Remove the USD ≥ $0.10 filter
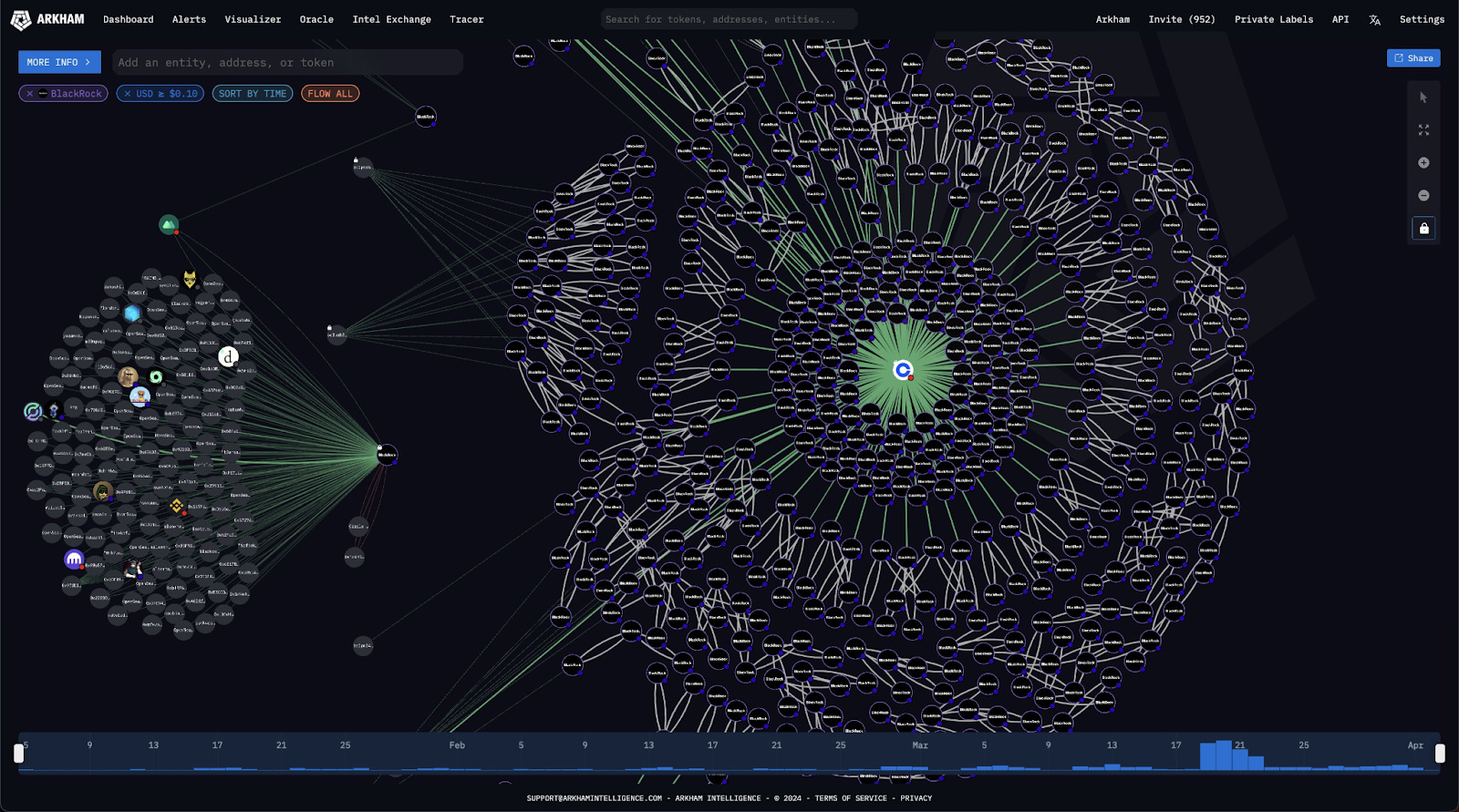 [x=128, y=94]
